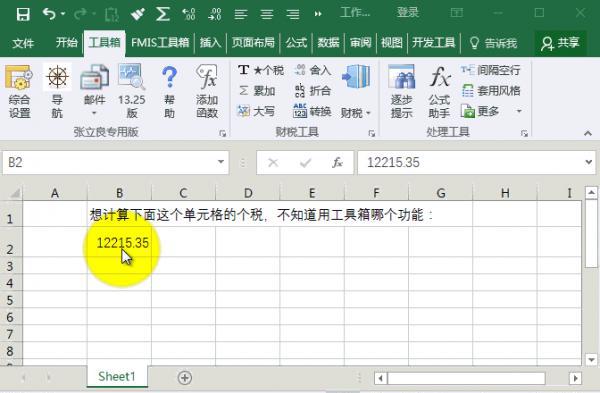Switch to the 审阅 tab
Screen dimensions: 600x393
click(360, 42)
